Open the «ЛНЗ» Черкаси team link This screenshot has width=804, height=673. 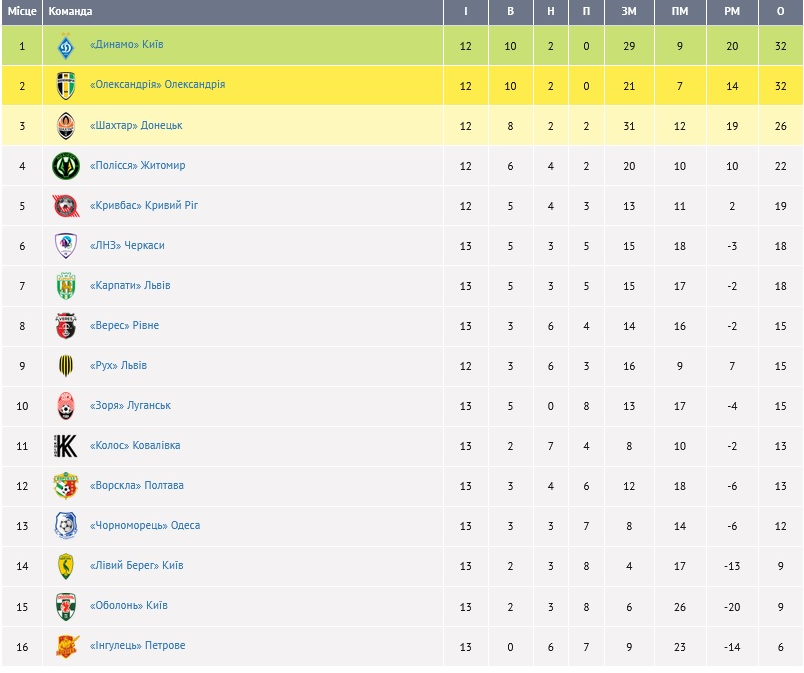[127, 245]
